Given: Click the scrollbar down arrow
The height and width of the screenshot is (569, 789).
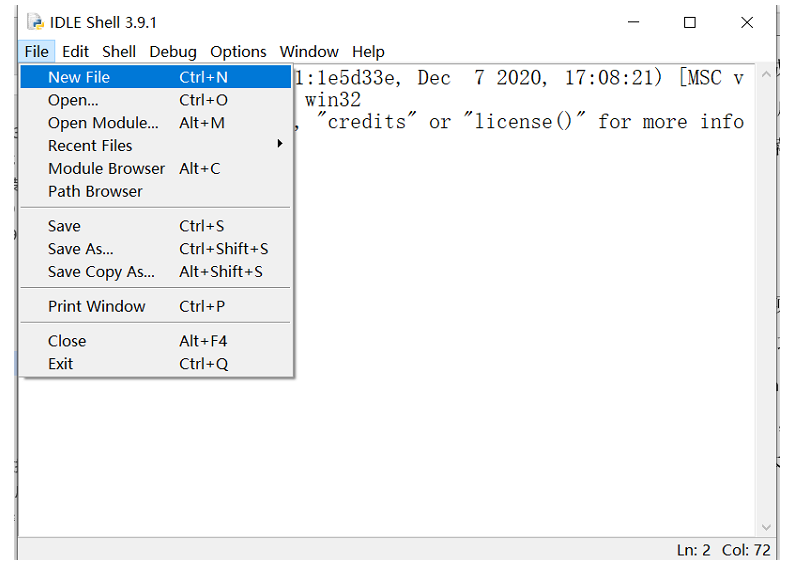Looking at the screenshot, I should [x=766, y=527].
